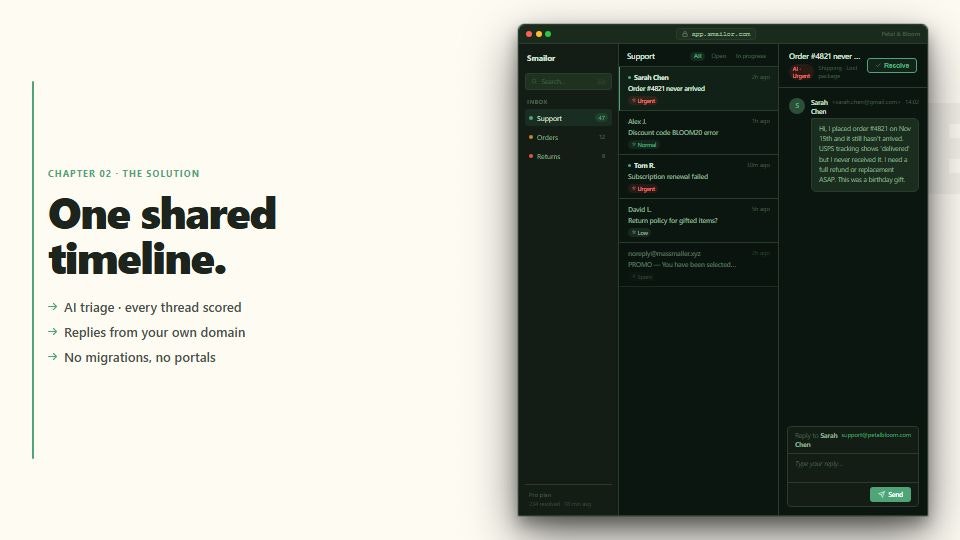
Task: Click the support@petalbloom.com sender address
Action: pyautogui.click(x=876, y=435)
